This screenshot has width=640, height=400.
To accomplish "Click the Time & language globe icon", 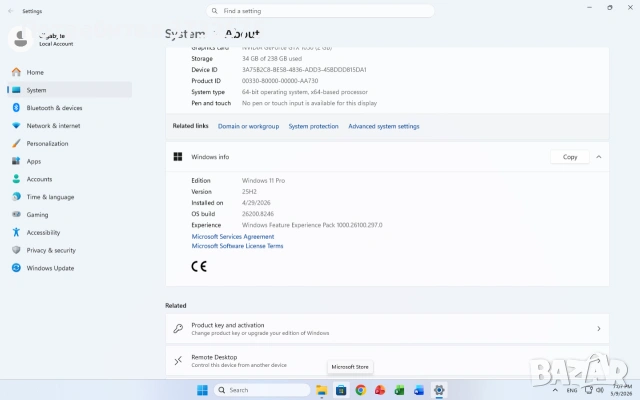I will (16, 197).
